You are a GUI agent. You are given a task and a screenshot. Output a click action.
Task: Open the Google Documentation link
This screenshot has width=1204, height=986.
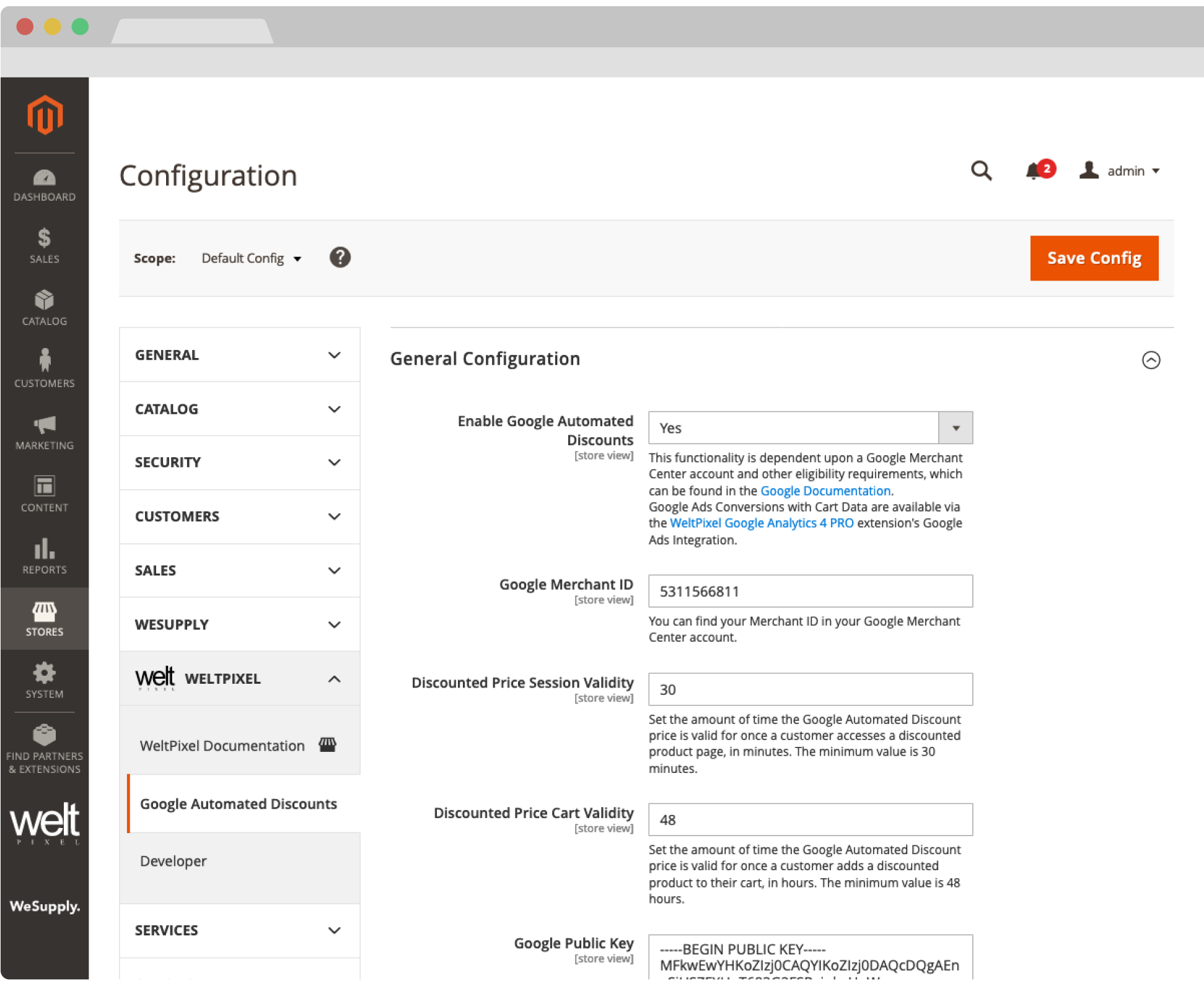click(x=825, y=491)
